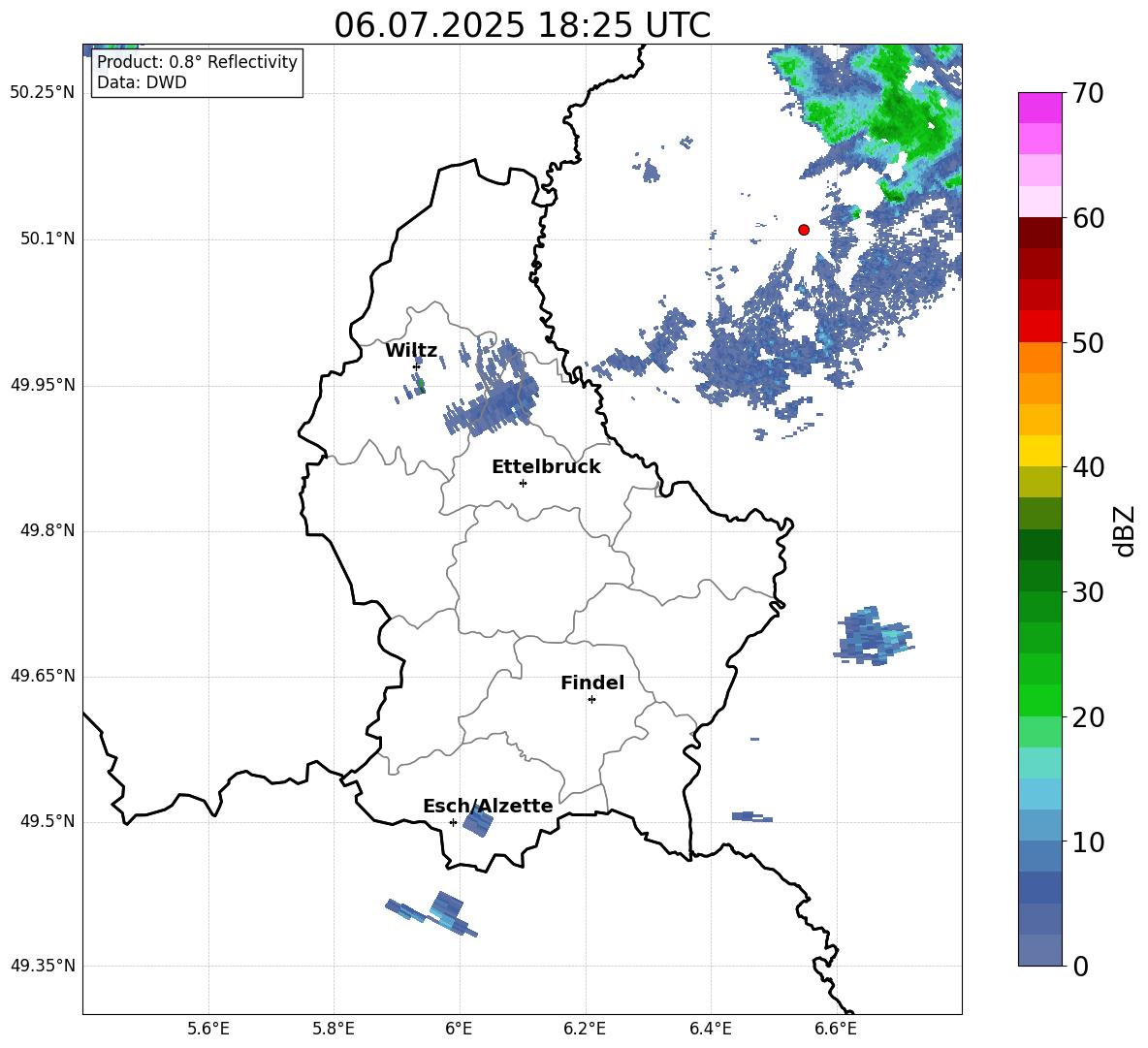The width and height of the screenshot is (1148, 1048).
Task: Click the colorbar 60 tick label
Action: tap(1088, 218)
